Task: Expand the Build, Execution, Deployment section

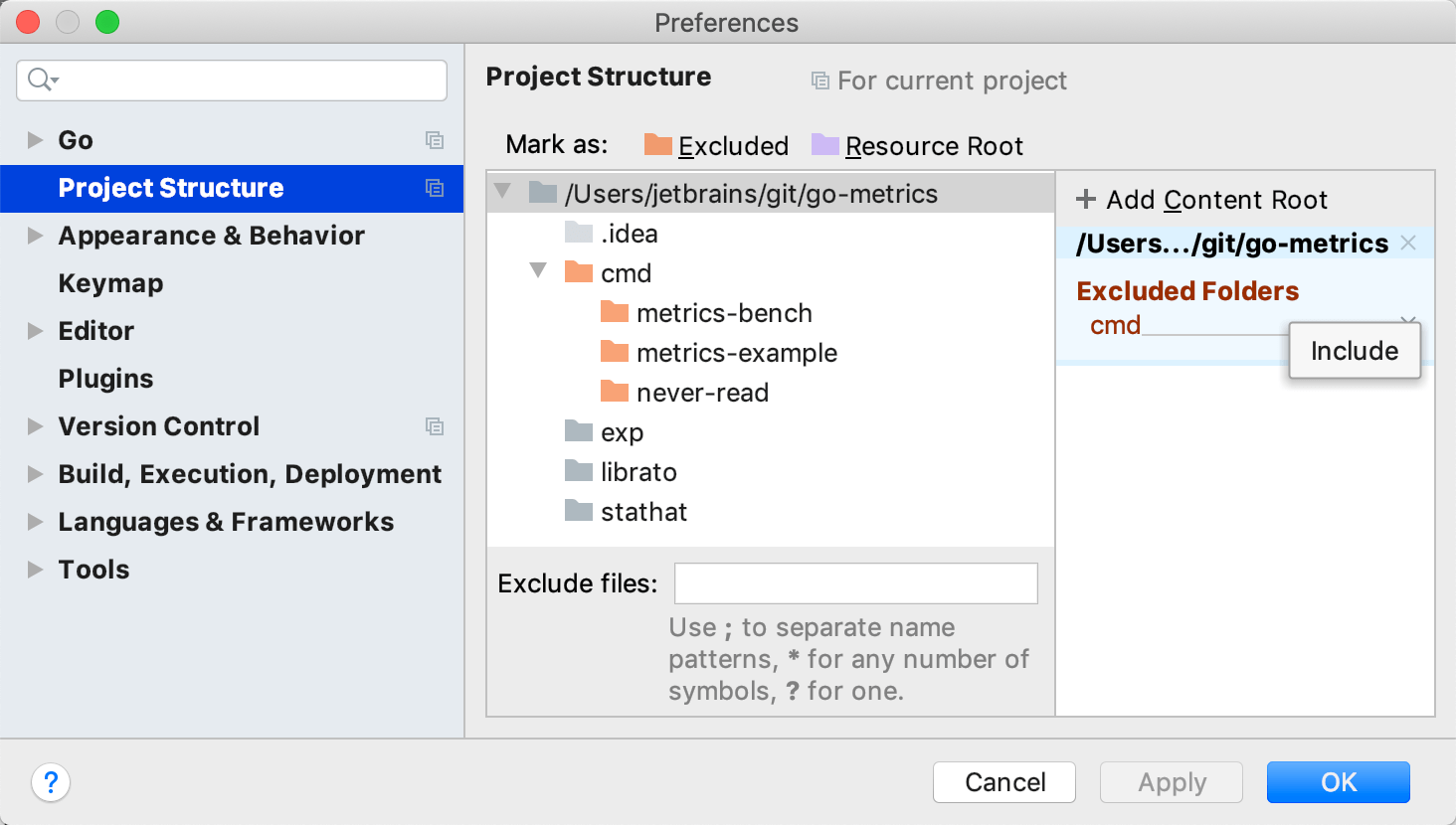Action: click(x=36, y=474)
